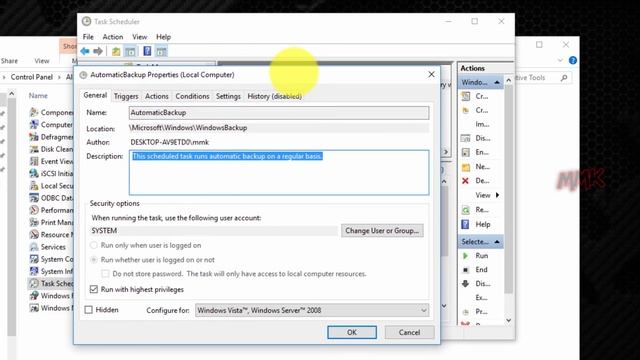640x360 pixels.
Task: Click the Actions pane scrollbar down arrow
Action: coord(509,320)
